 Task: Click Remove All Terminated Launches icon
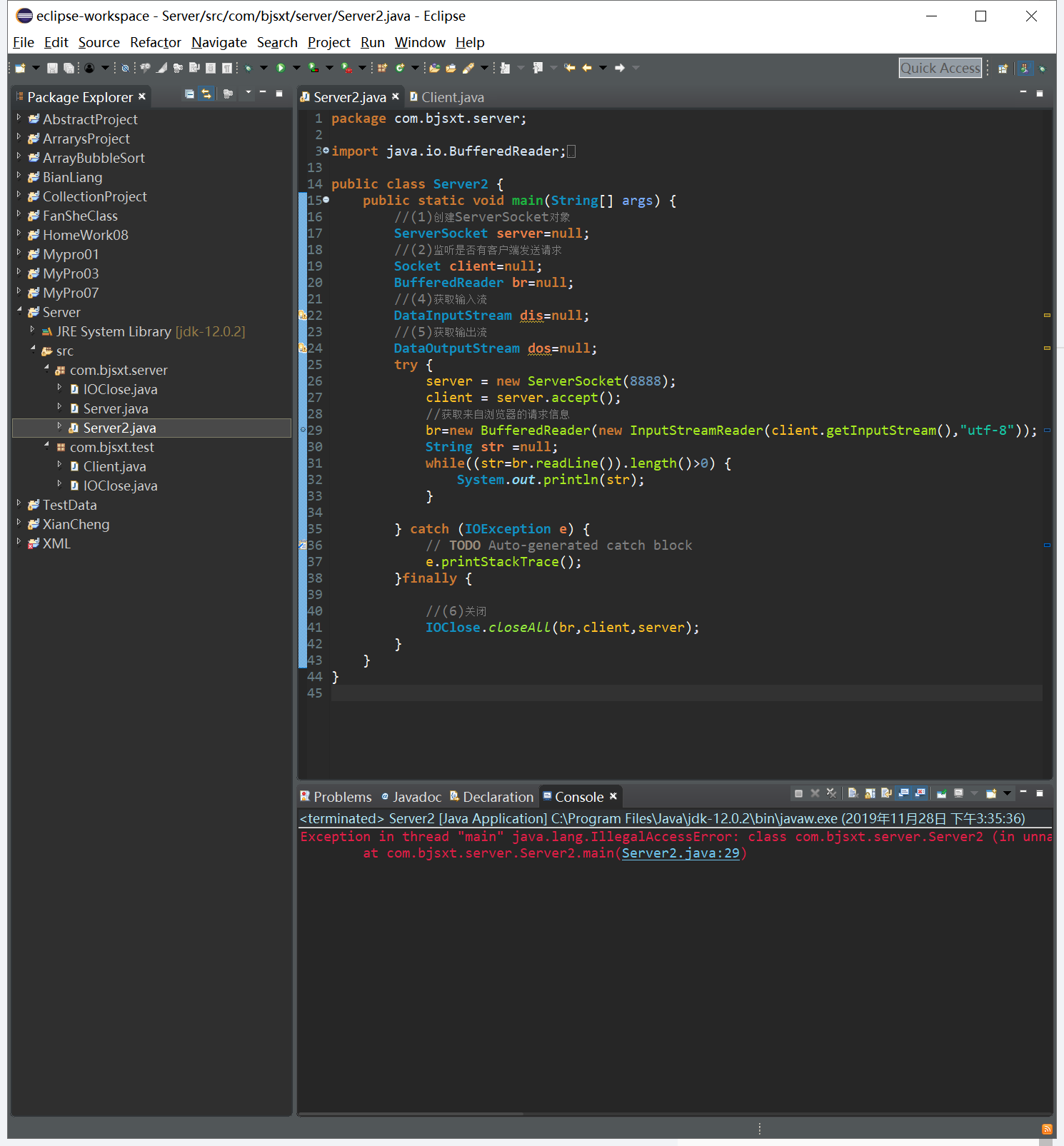tap(831, 793)
